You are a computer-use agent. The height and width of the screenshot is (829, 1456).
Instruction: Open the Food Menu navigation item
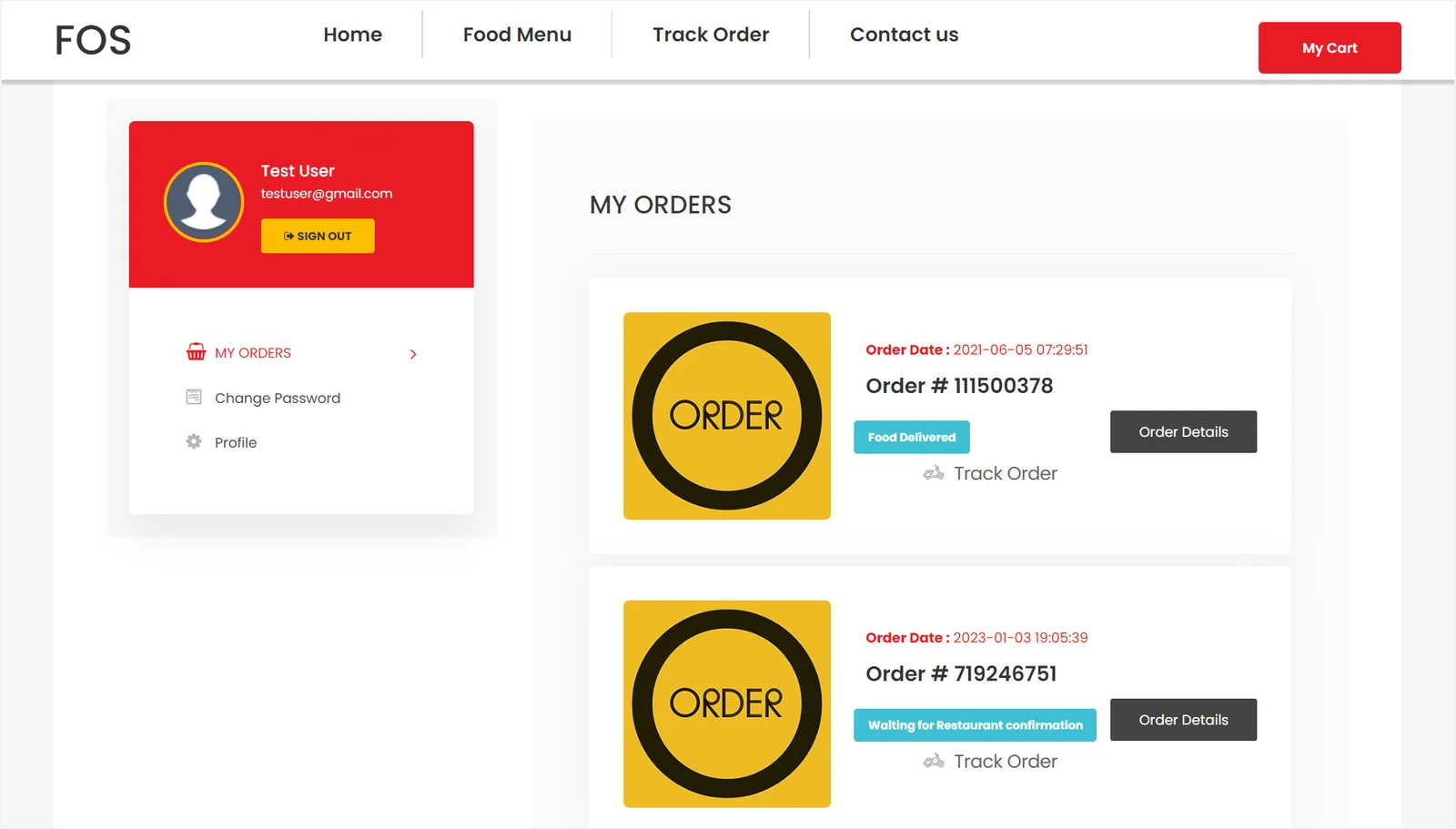(x=517, y=35)
